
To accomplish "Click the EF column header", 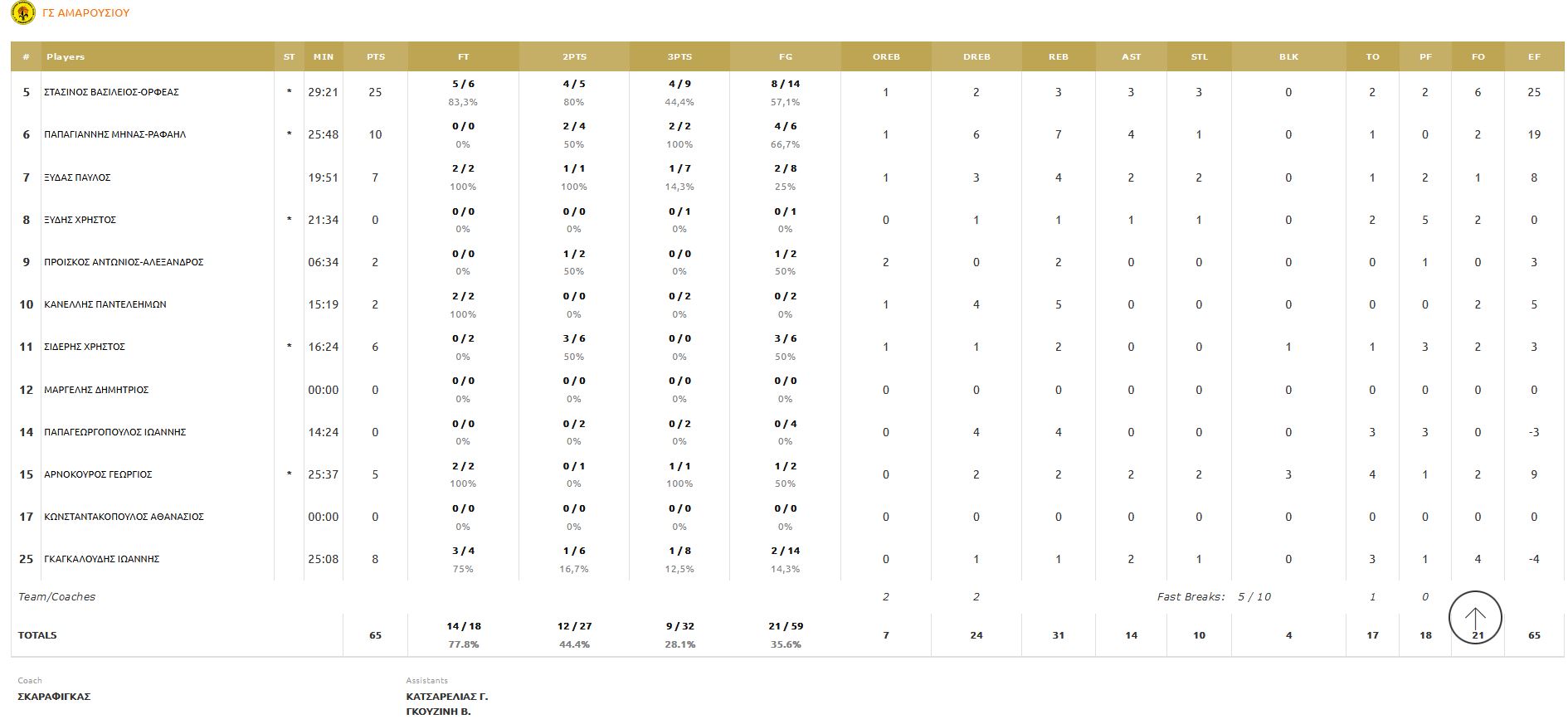I will point(1534,56).
